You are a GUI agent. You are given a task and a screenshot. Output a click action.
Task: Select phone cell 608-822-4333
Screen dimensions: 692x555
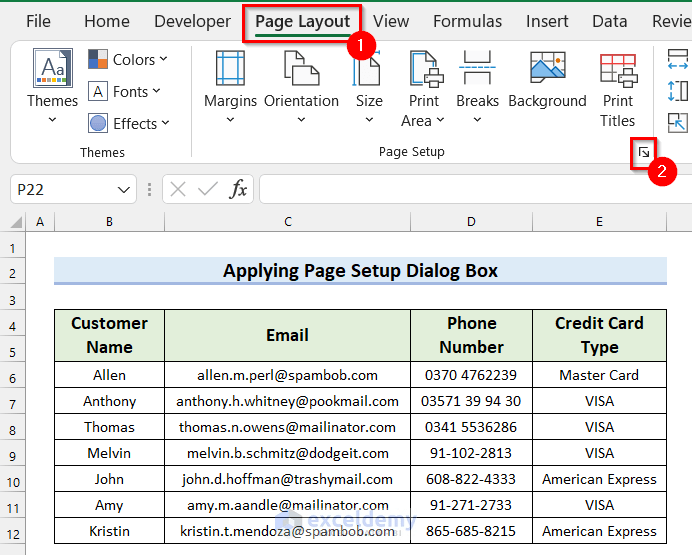click(x=471, y=479)
